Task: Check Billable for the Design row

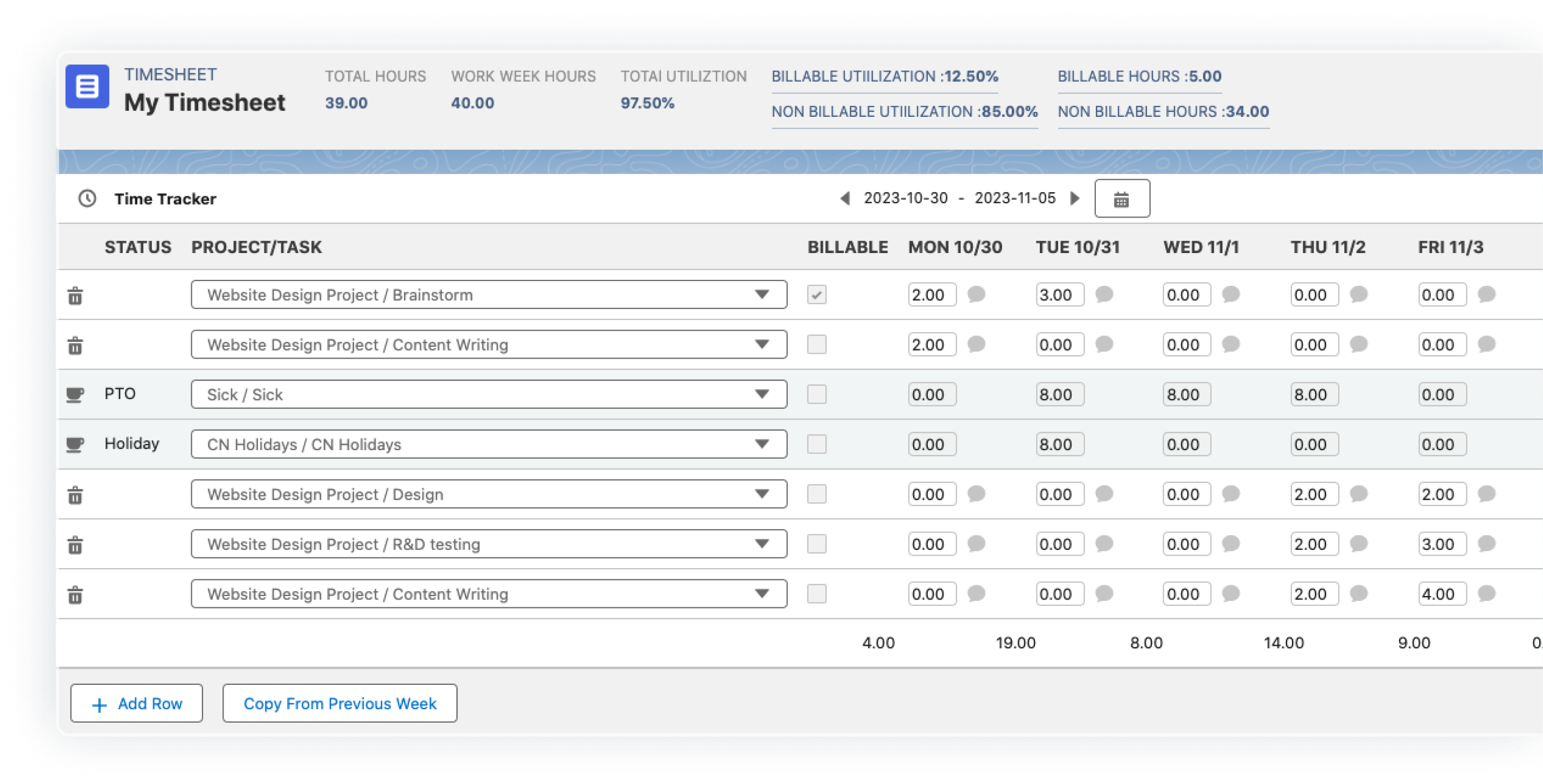Action: point(816,494)
